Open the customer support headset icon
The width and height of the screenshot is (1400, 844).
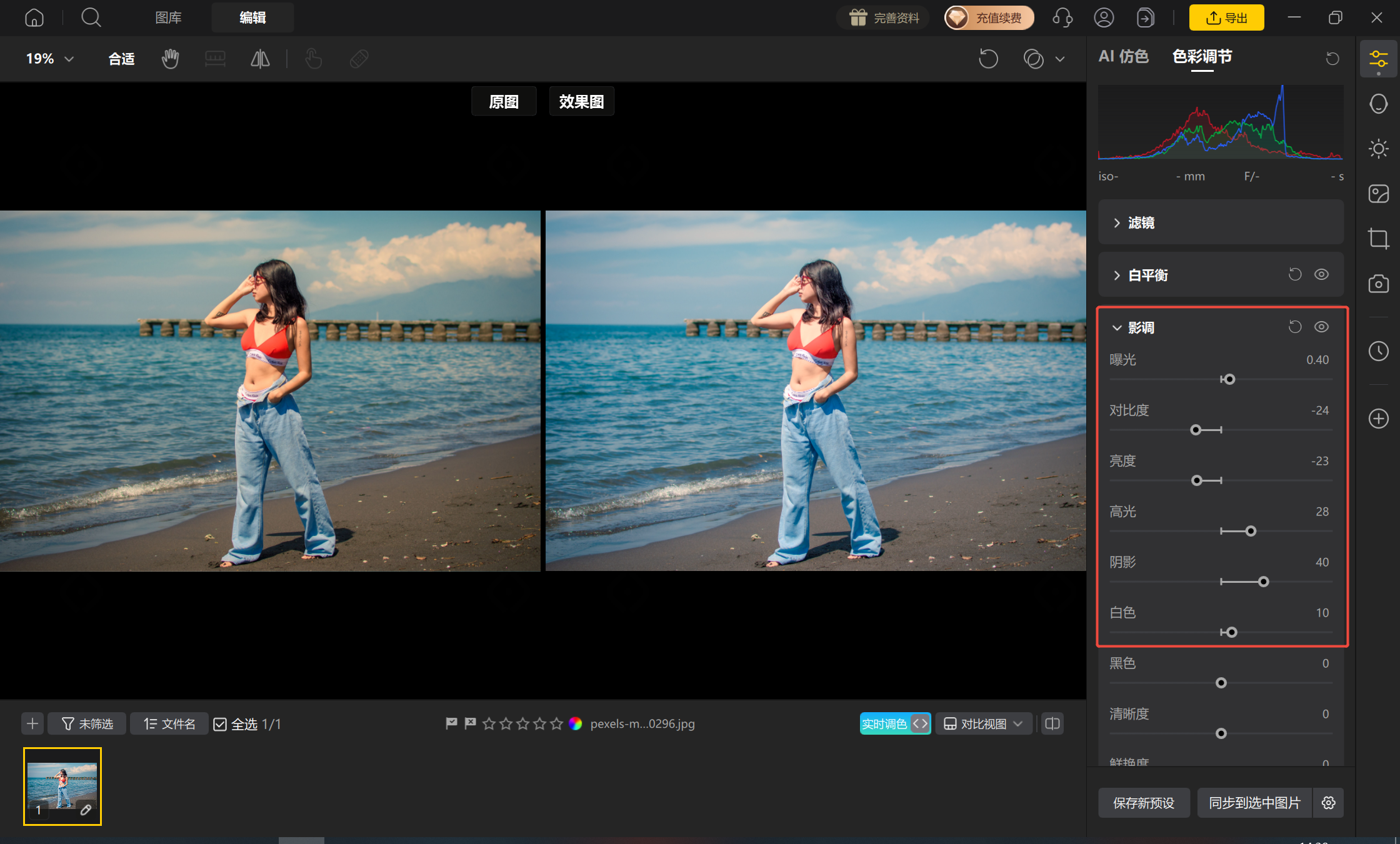[x=1062, y=17]
